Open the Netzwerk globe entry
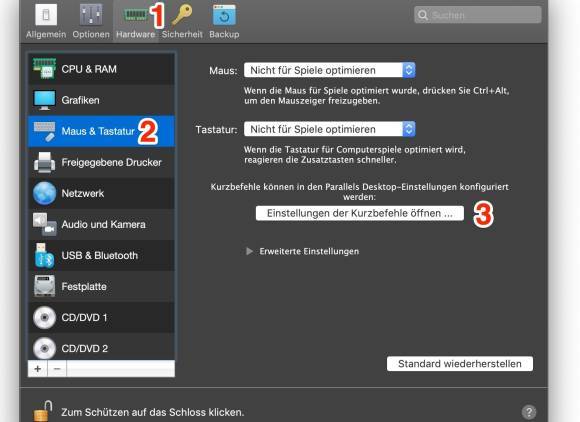Screen dimensions: 580x422 (x=101, y=193)
